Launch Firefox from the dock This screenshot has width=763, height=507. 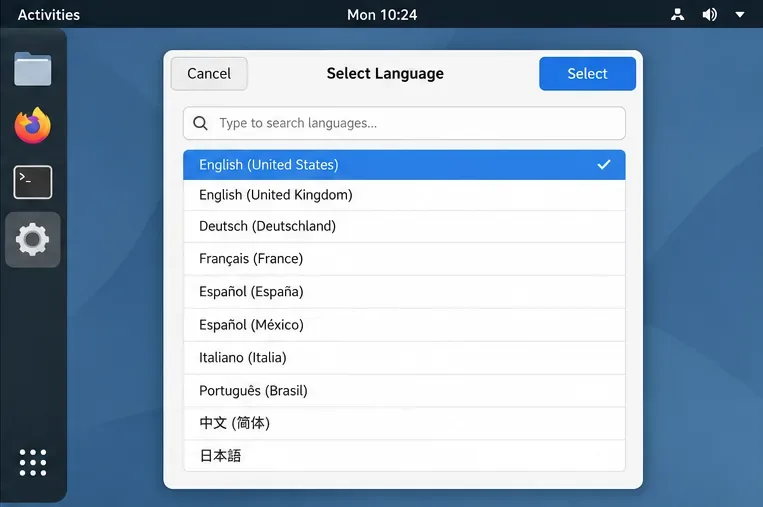(33, 126)
